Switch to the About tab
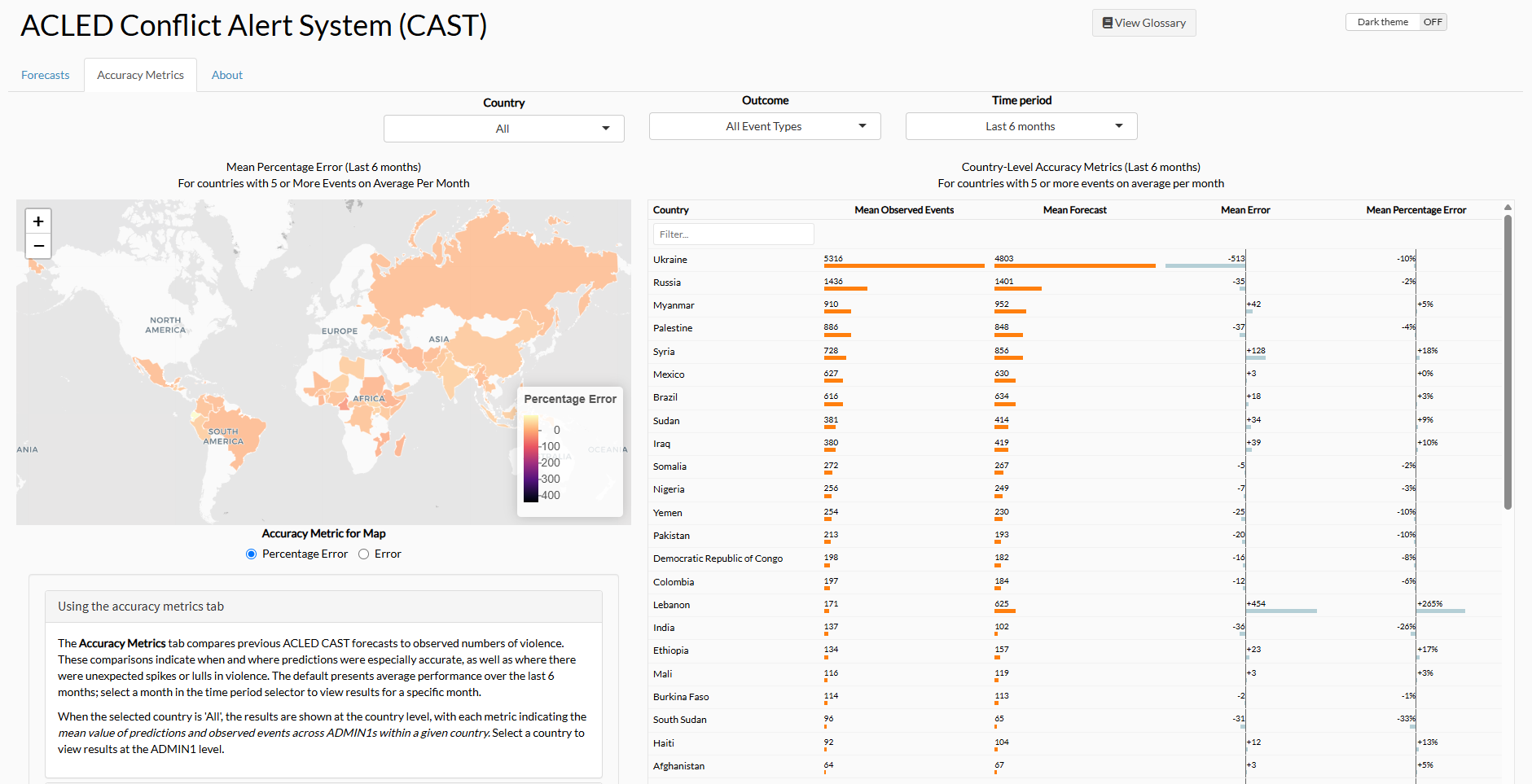This screenshot has height=784, width=1532. pyautogui.click(x=227, y=75)
